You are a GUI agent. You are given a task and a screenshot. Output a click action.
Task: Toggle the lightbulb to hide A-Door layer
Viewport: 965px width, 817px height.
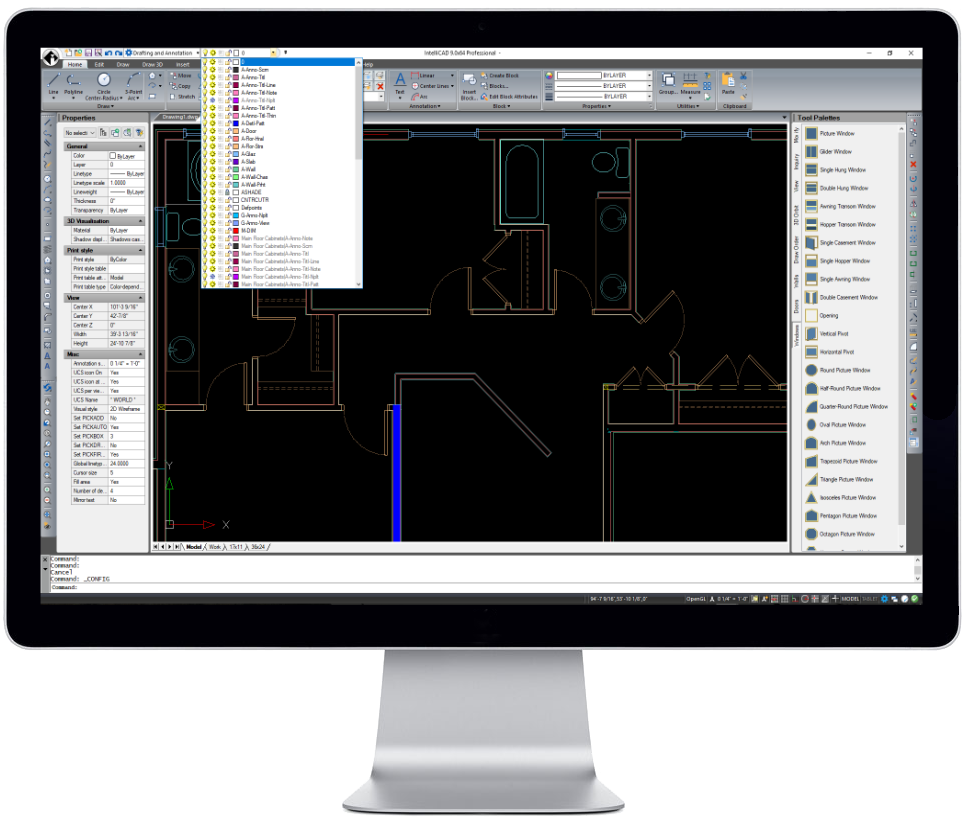pyautogui.click(x=205, y=131)
